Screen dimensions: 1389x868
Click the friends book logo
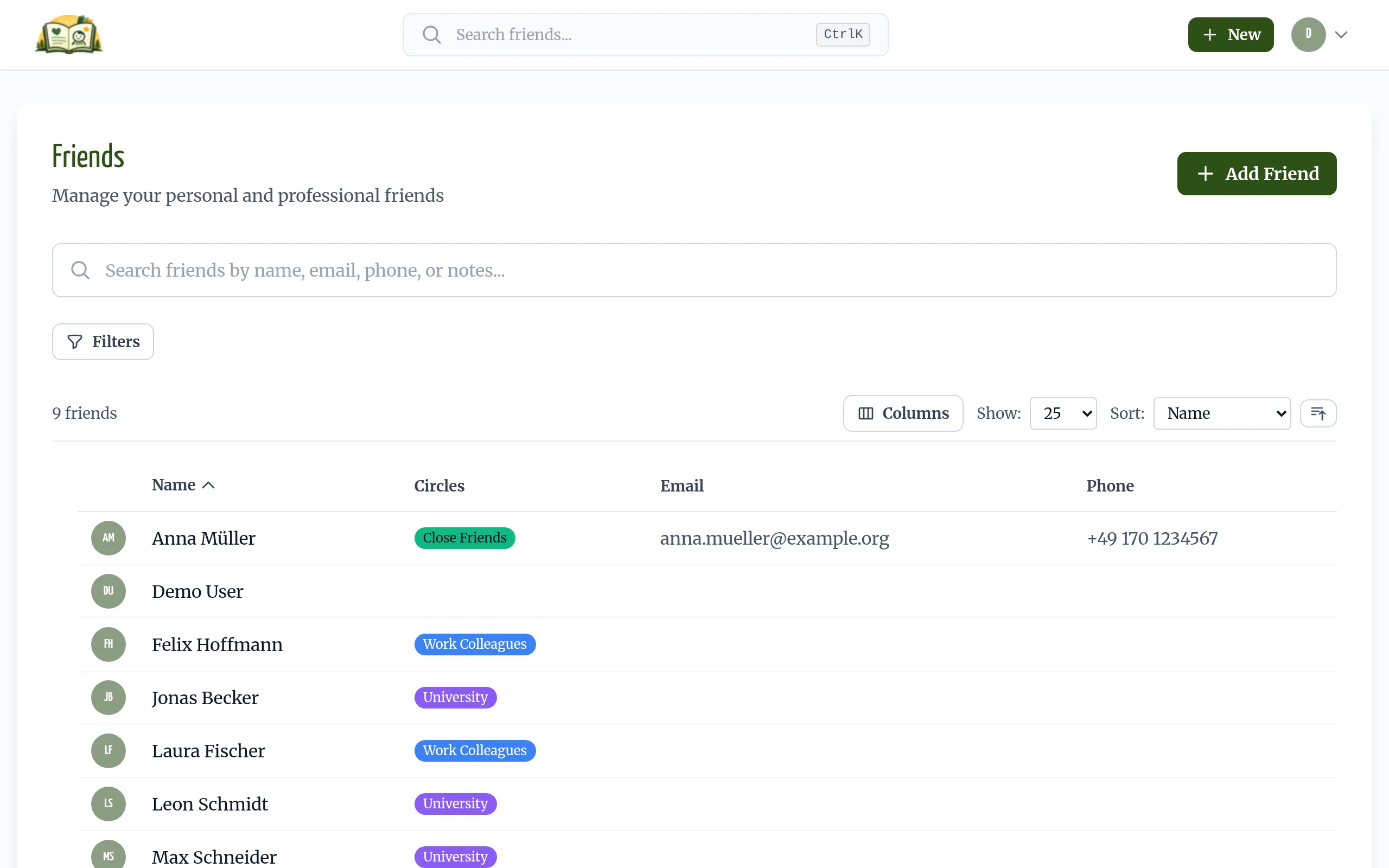click(69, 34)
